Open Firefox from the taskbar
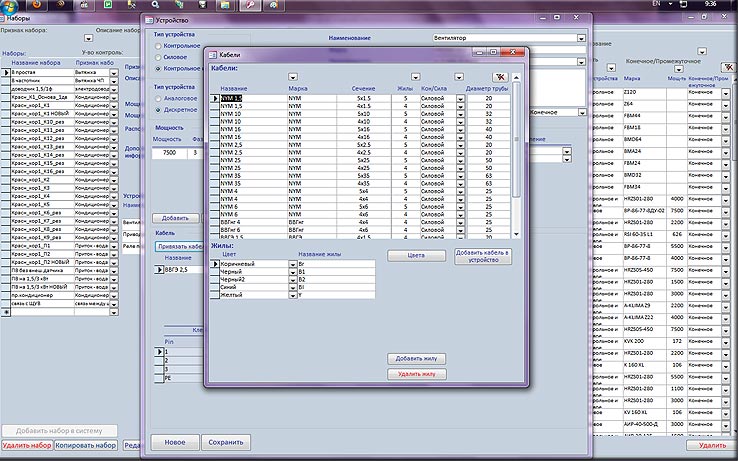The width and height of the screenshot is (738, 461). 37,5
